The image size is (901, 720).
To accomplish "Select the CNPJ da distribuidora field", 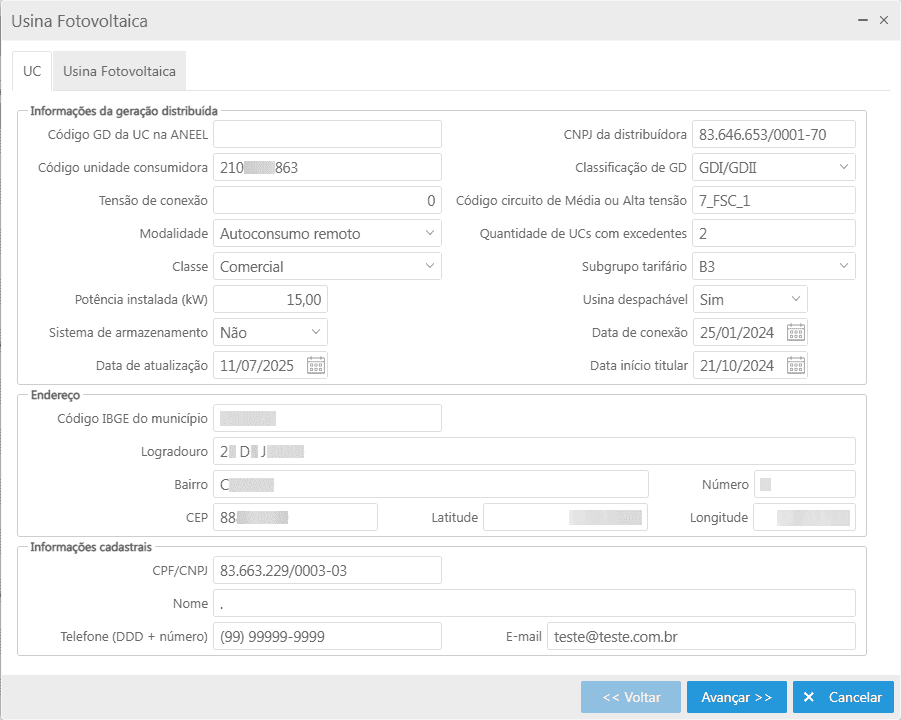I will coord(773,134).
